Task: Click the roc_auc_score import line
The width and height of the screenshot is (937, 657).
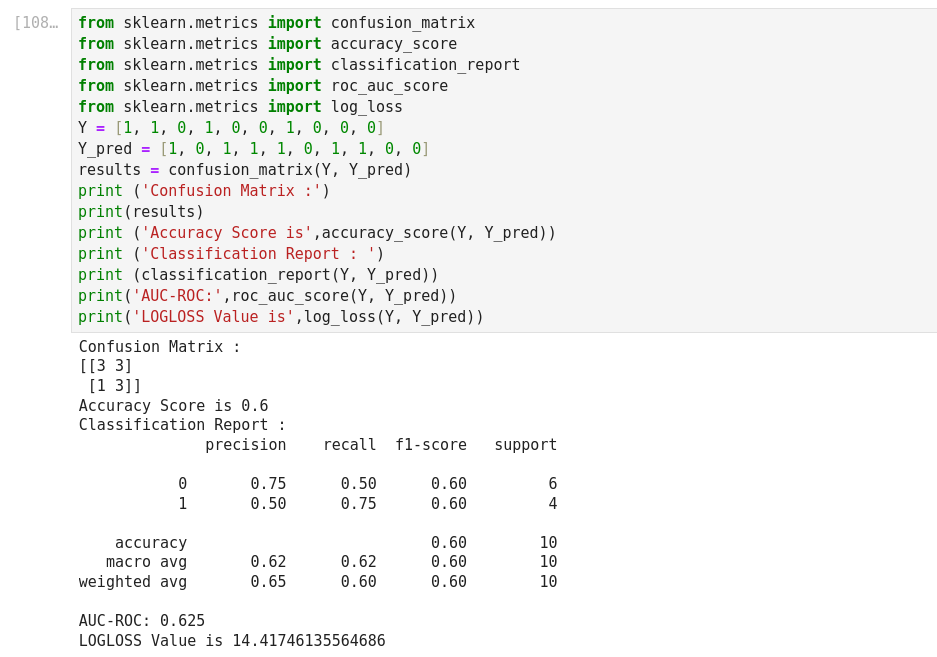Action: click(263, 86)
